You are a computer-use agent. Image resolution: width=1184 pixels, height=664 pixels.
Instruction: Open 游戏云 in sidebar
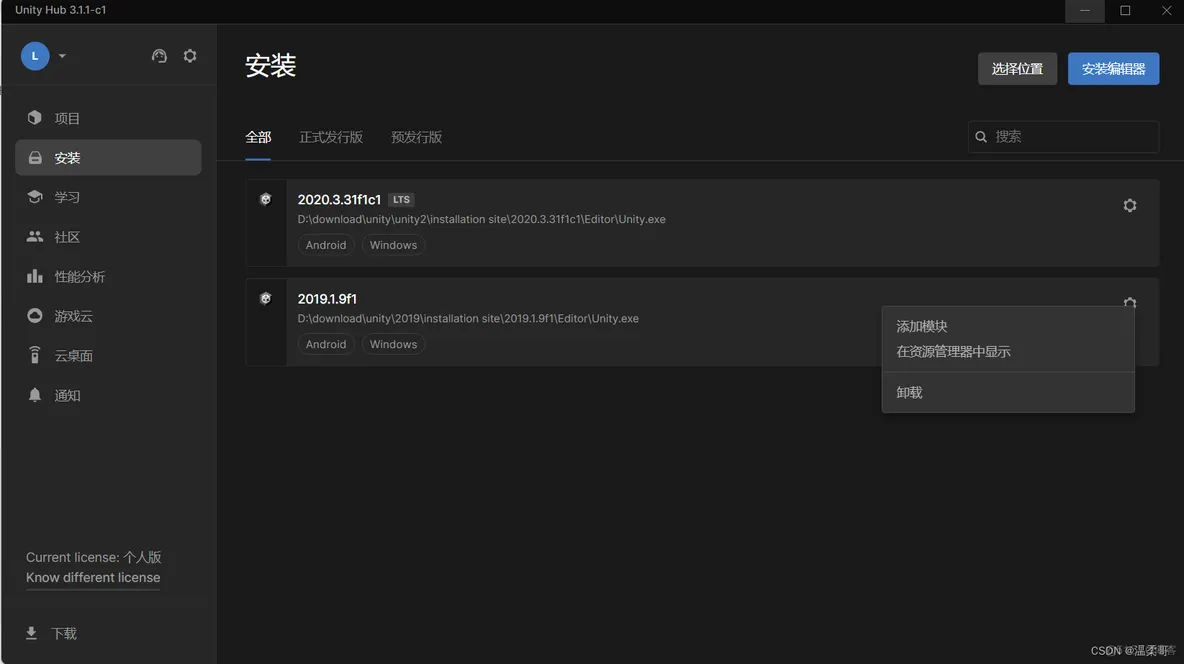click(108, 316)
